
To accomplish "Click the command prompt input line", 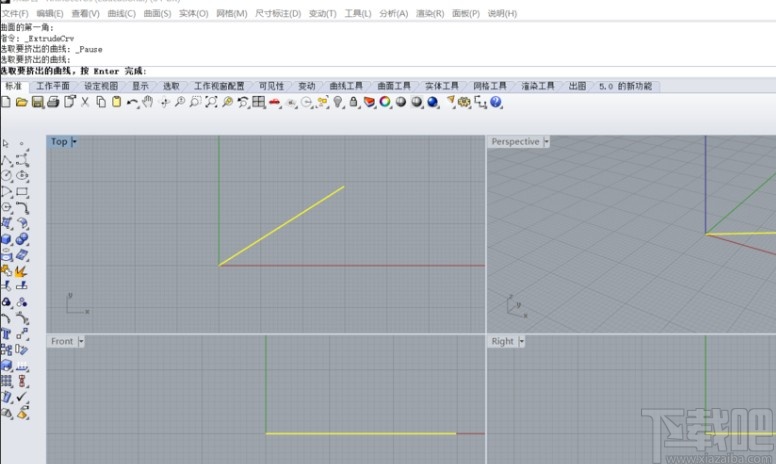I will [388, 71].
